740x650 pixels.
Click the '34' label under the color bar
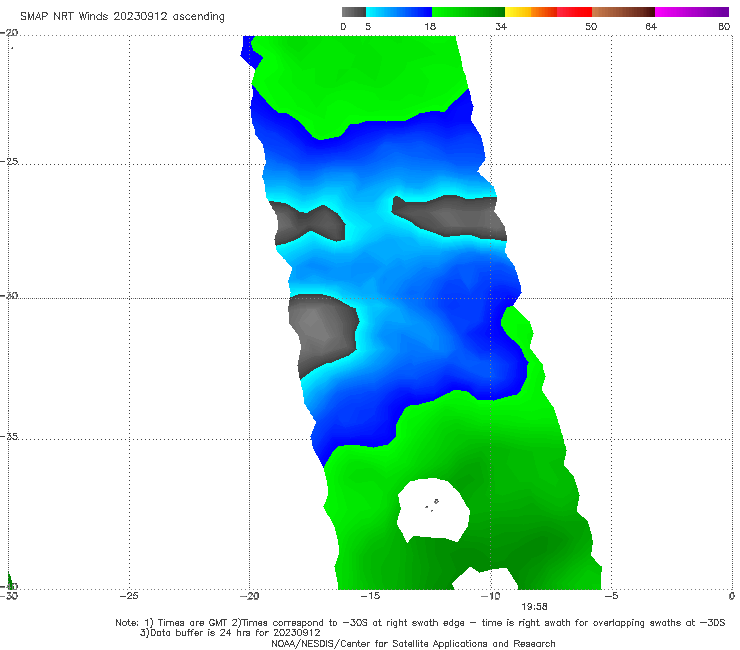pyautogui.click(x=501, y=26)
